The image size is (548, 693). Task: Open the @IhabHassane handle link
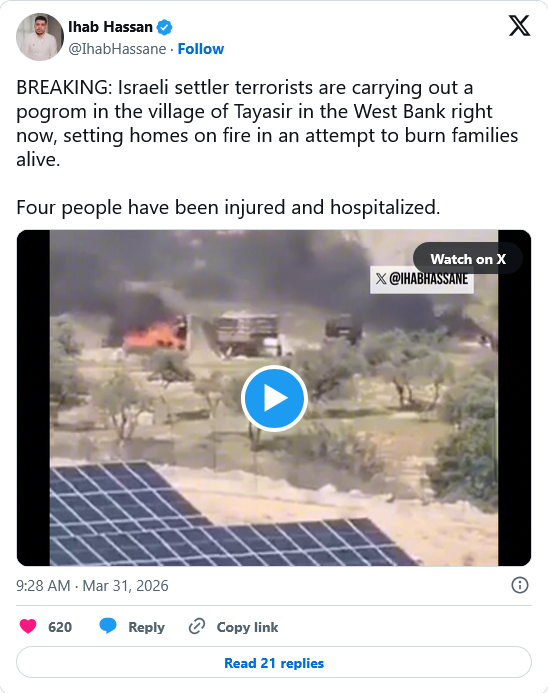point(117,49)
